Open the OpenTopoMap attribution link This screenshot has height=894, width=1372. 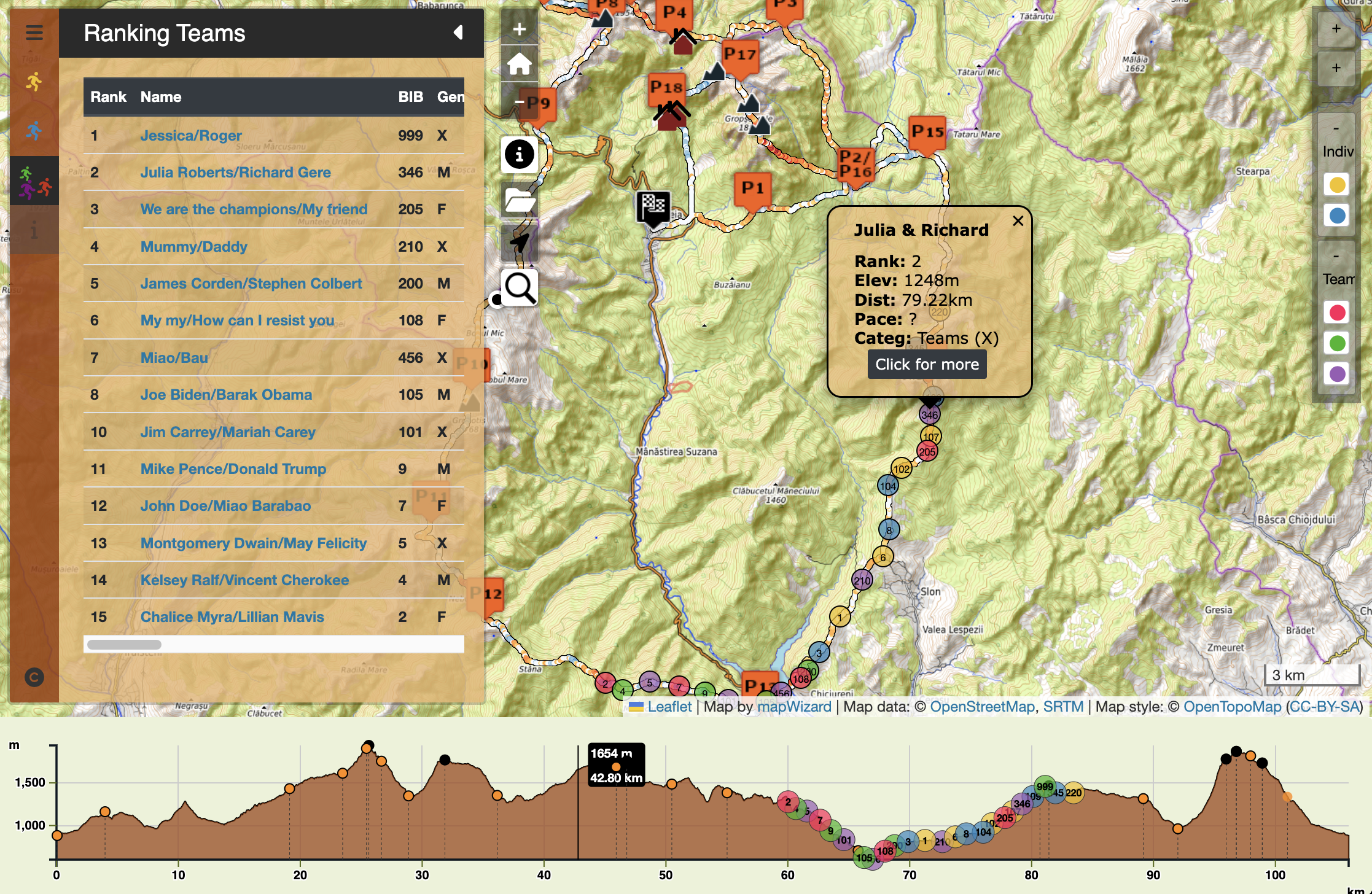1232,707
